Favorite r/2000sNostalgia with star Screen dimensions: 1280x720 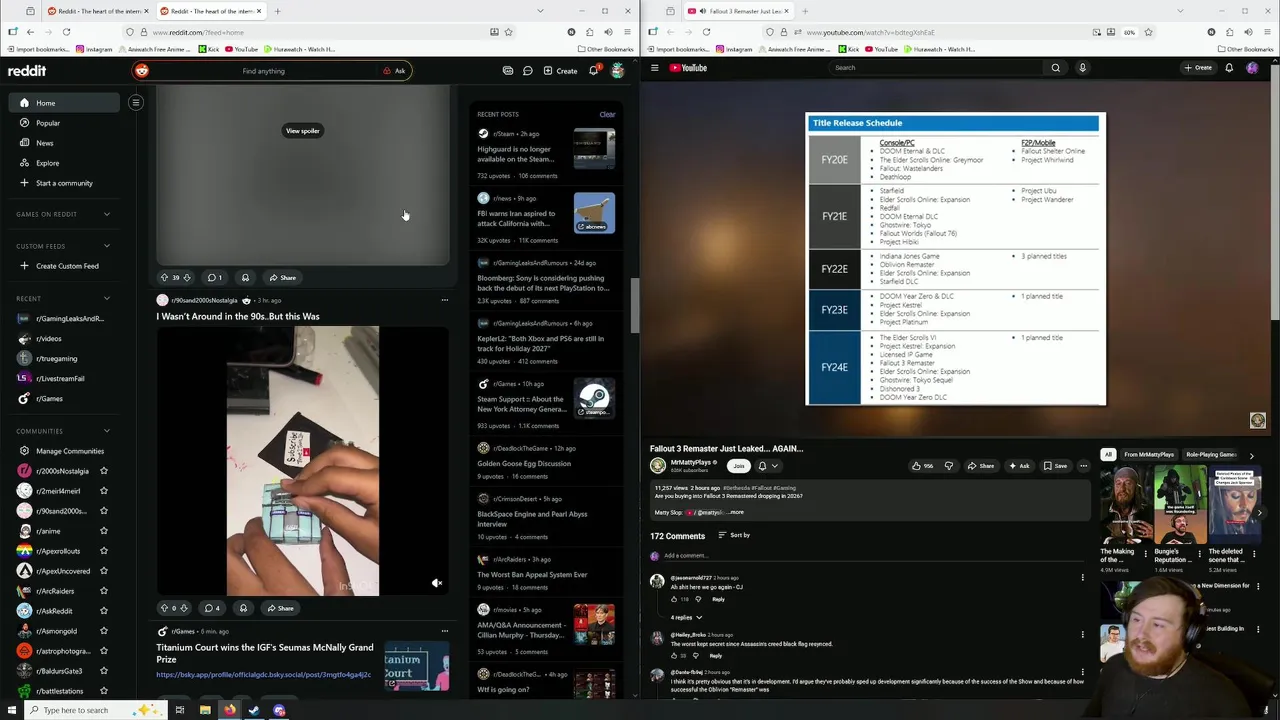103,471
